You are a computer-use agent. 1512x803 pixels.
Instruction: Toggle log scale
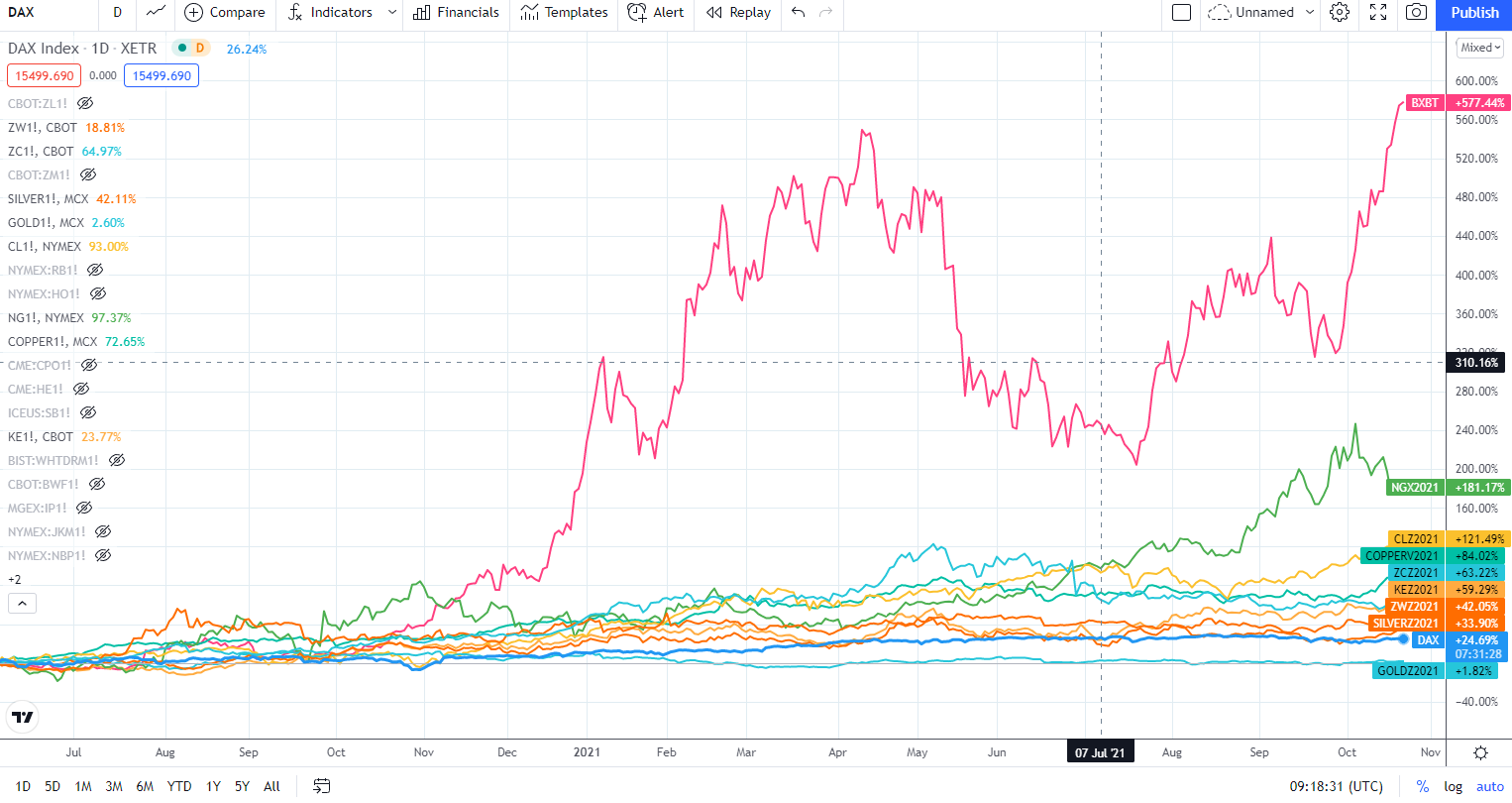pos(1453,786)
